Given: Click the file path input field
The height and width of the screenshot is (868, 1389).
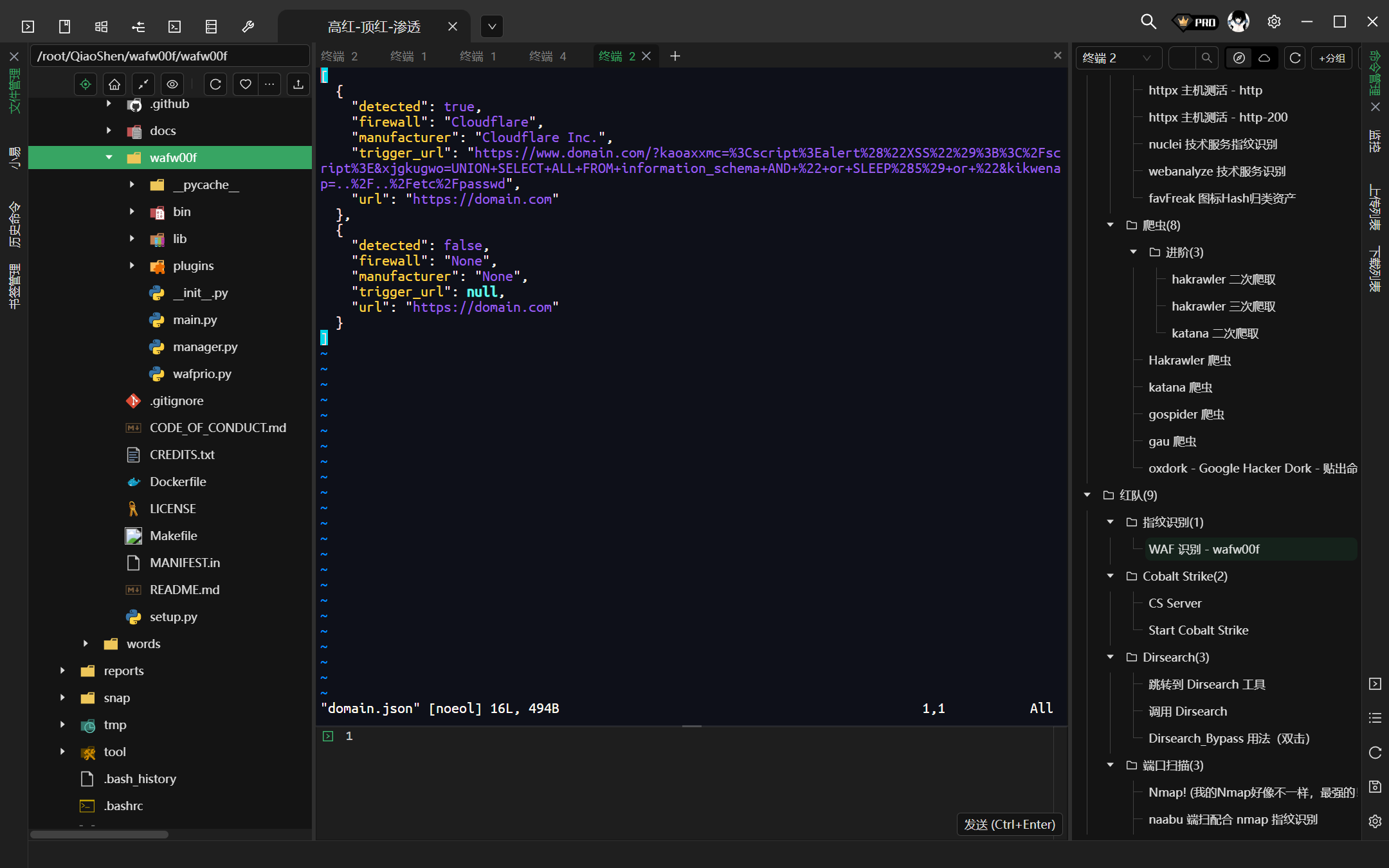Looking at the screenshot, I should click(x=170, y=57).
